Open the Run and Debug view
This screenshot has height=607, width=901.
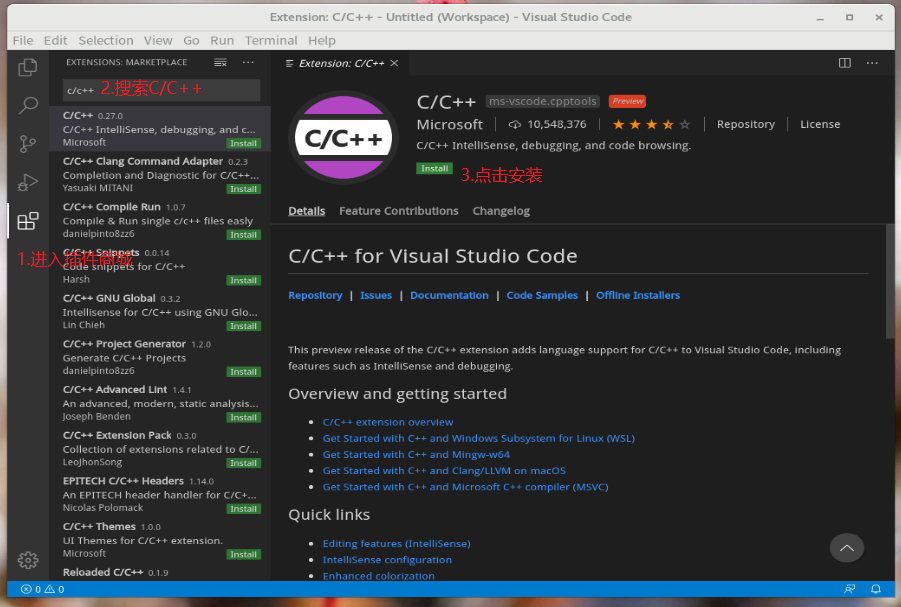28,183
